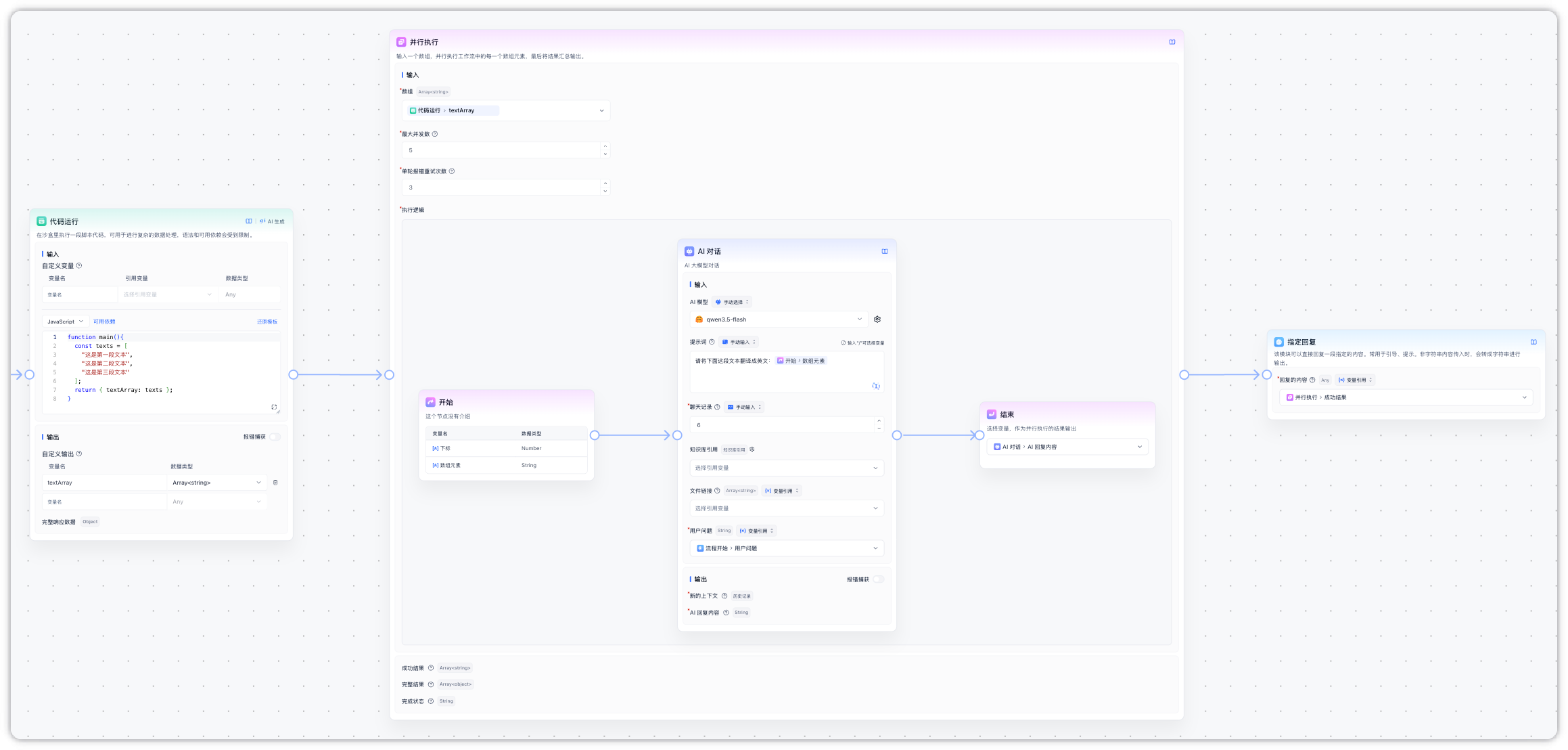
Task: Open the knowledge base settings gear next to 知识库引用
Action: (x=752, y=449)
